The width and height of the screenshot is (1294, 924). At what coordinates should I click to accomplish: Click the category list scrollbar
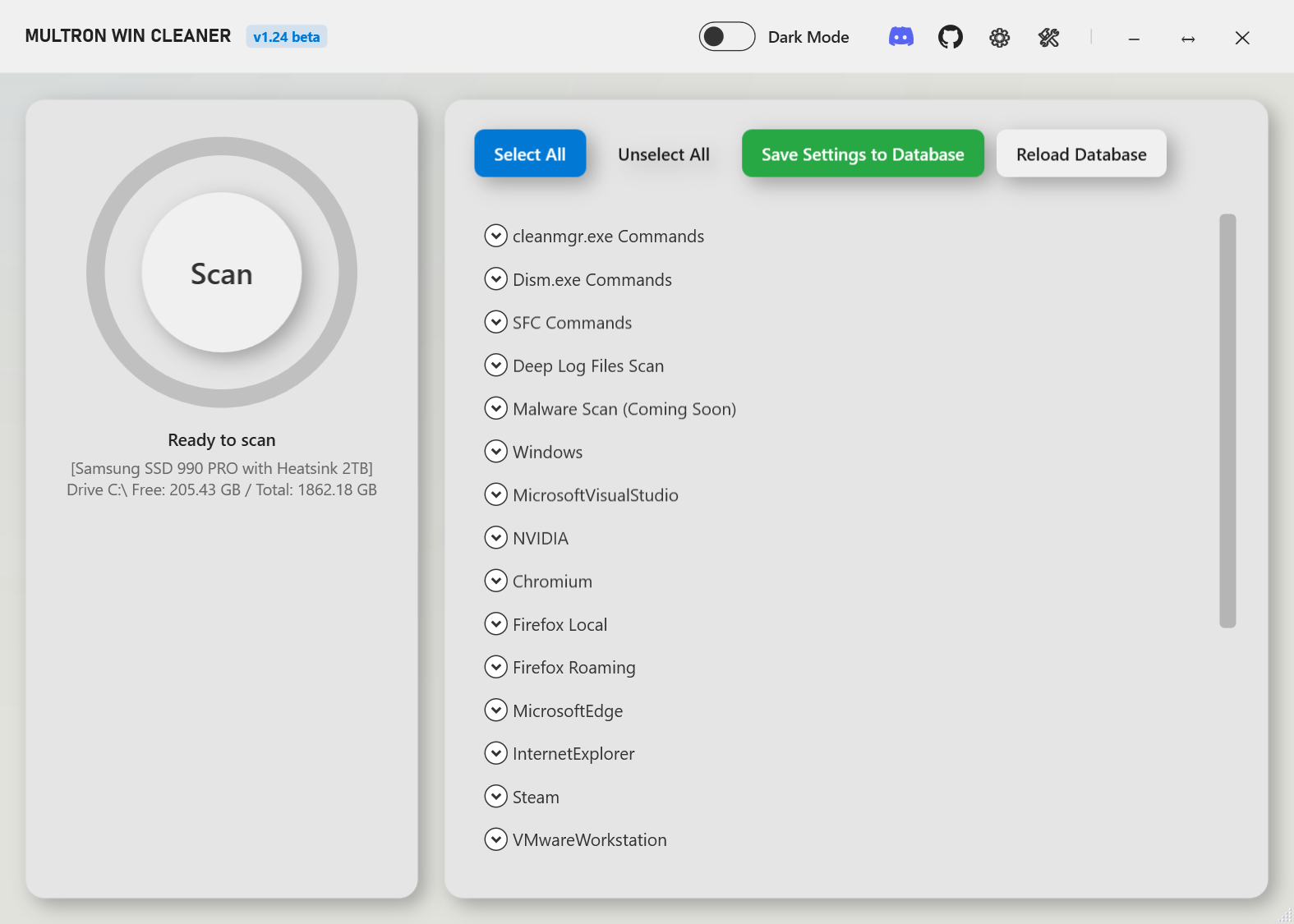[1227, 421]
